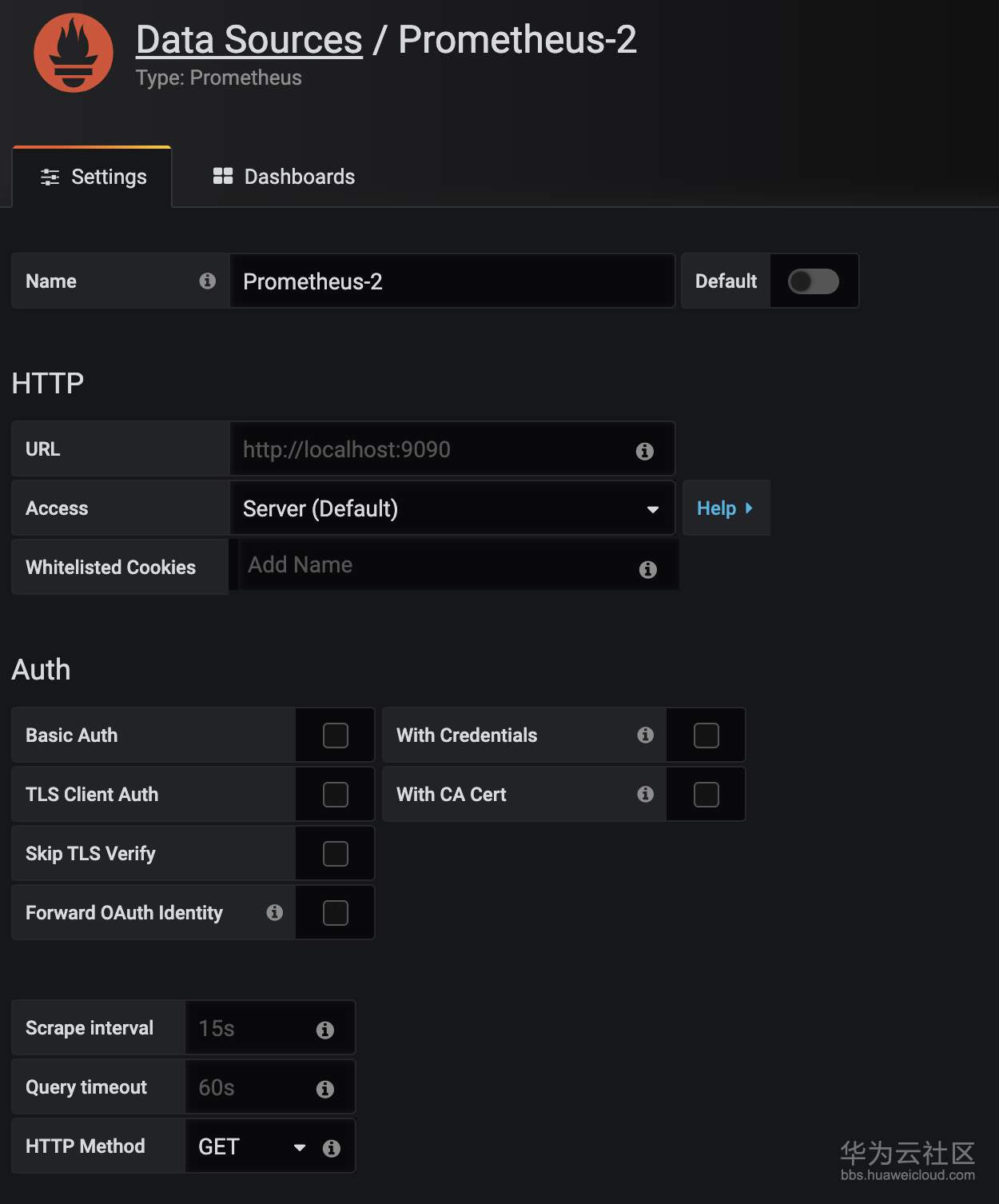The width and height of the screenshot is (999, 1204).
Task: Click the Forward OAuth Identity info icon
Action: click(x=274, y=912)
